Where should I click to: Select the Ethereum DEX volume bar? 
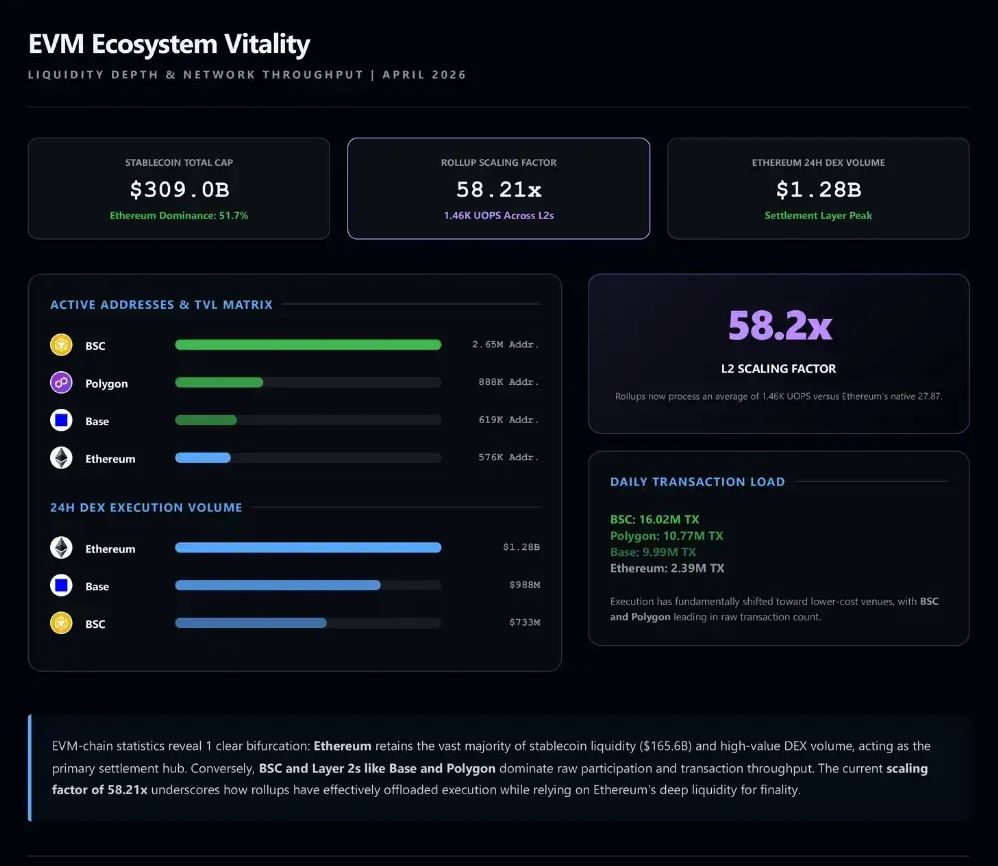click(x=308, y=547)
